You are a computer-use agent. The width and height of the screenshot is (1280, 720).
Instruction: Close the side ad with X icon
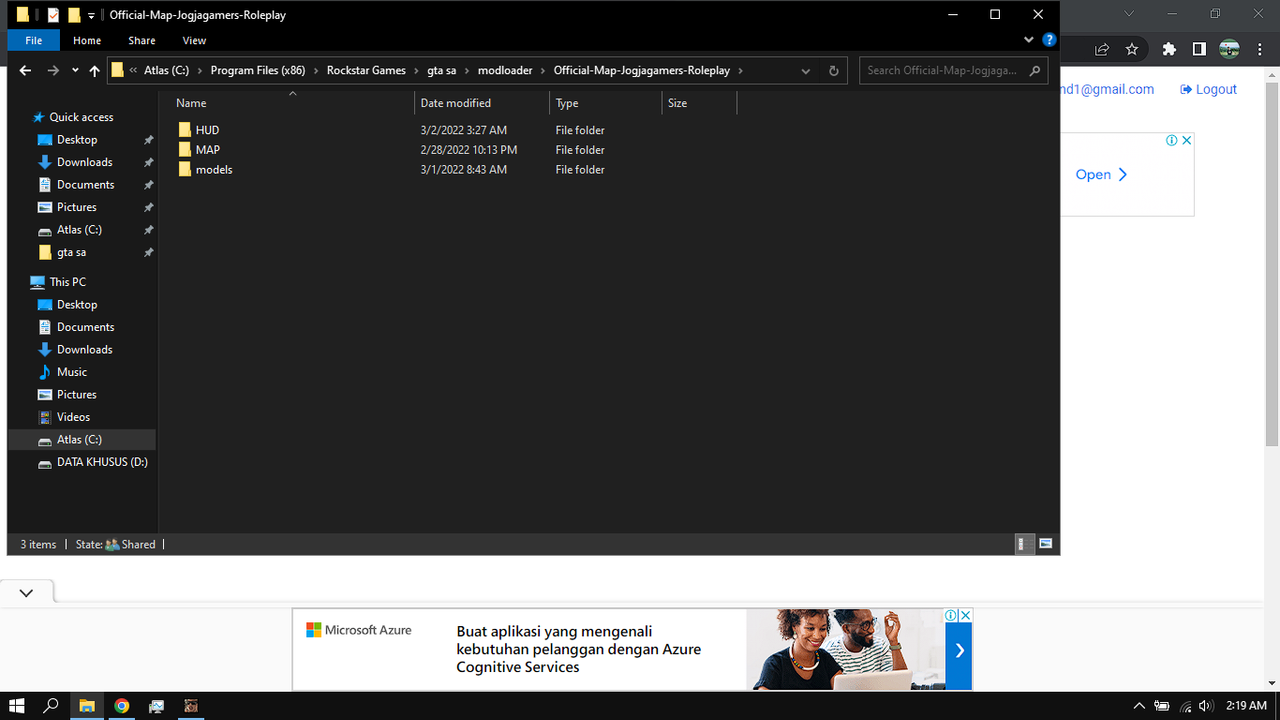tap(1187, 140)
